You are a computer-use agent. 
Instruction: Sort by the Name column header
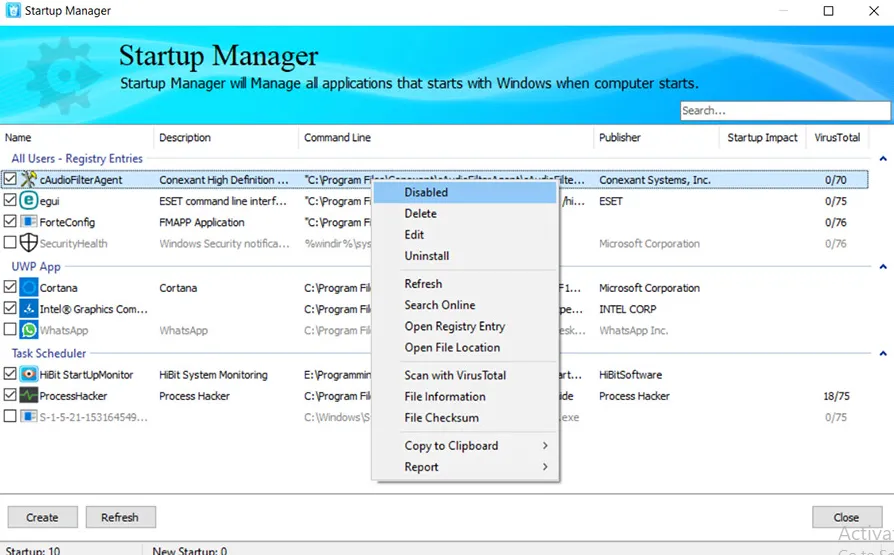pyautogui.click(x=76, y=137)
